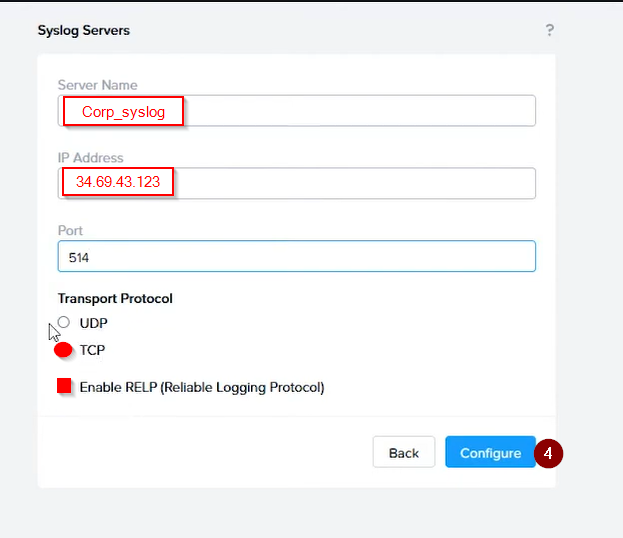Viewport: 623px width, 538px height.
Task: Click the IP Address label
Action: [91, 158]
